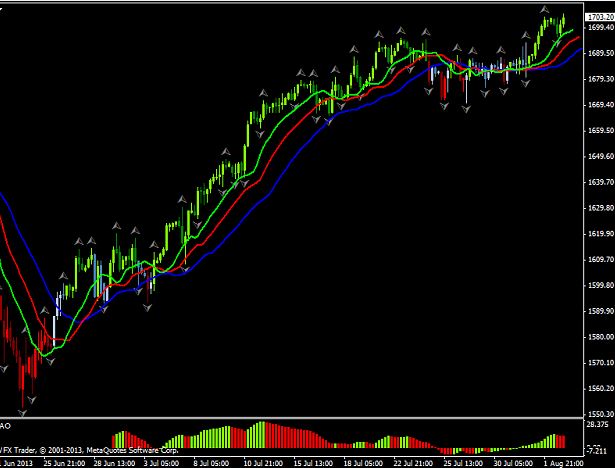Image resolution: width=615 pixels, height=468 pixels.
Task: Click the current price tag 1703.20
Action: coord(600,17)
